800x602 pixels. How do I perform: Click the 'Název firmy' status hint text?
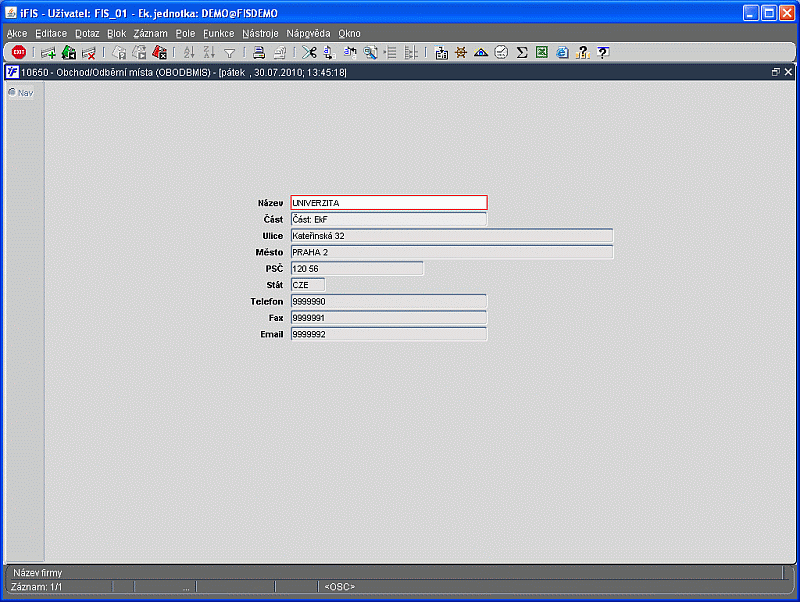(37, 572)
